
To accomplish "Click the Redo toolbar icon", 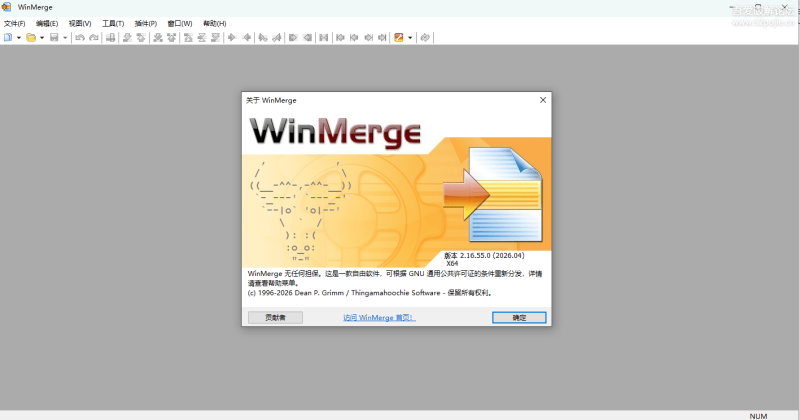I will click(x=94, y=37).
